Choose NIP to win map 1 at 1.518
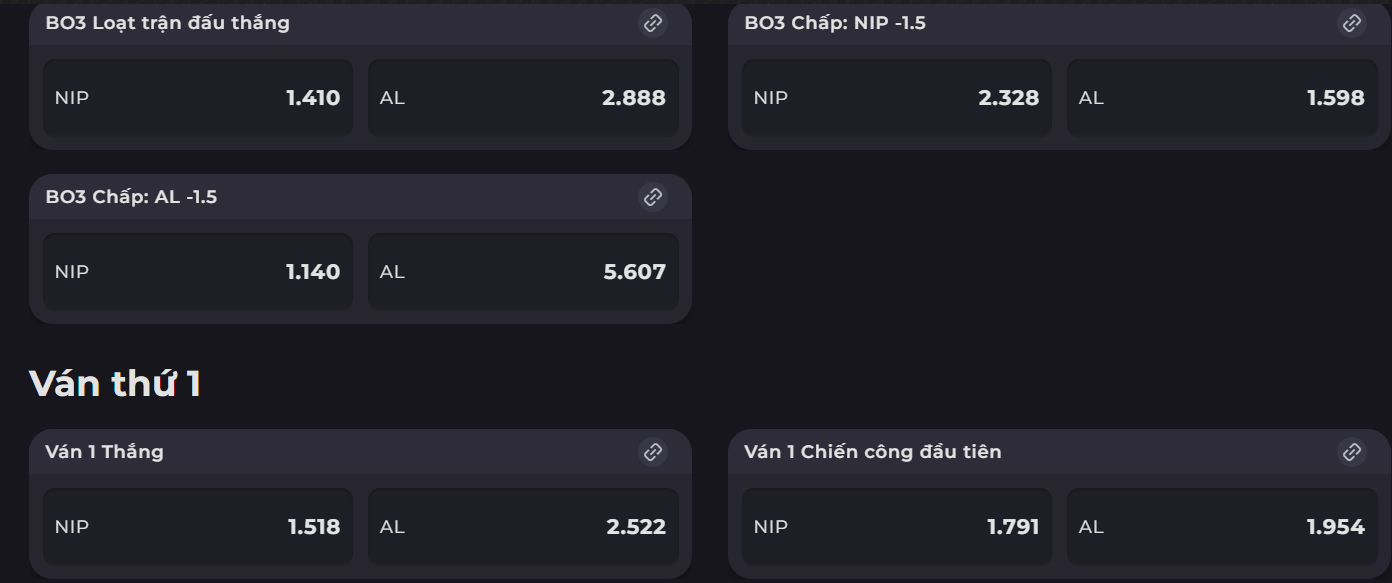 pos(198,527)
